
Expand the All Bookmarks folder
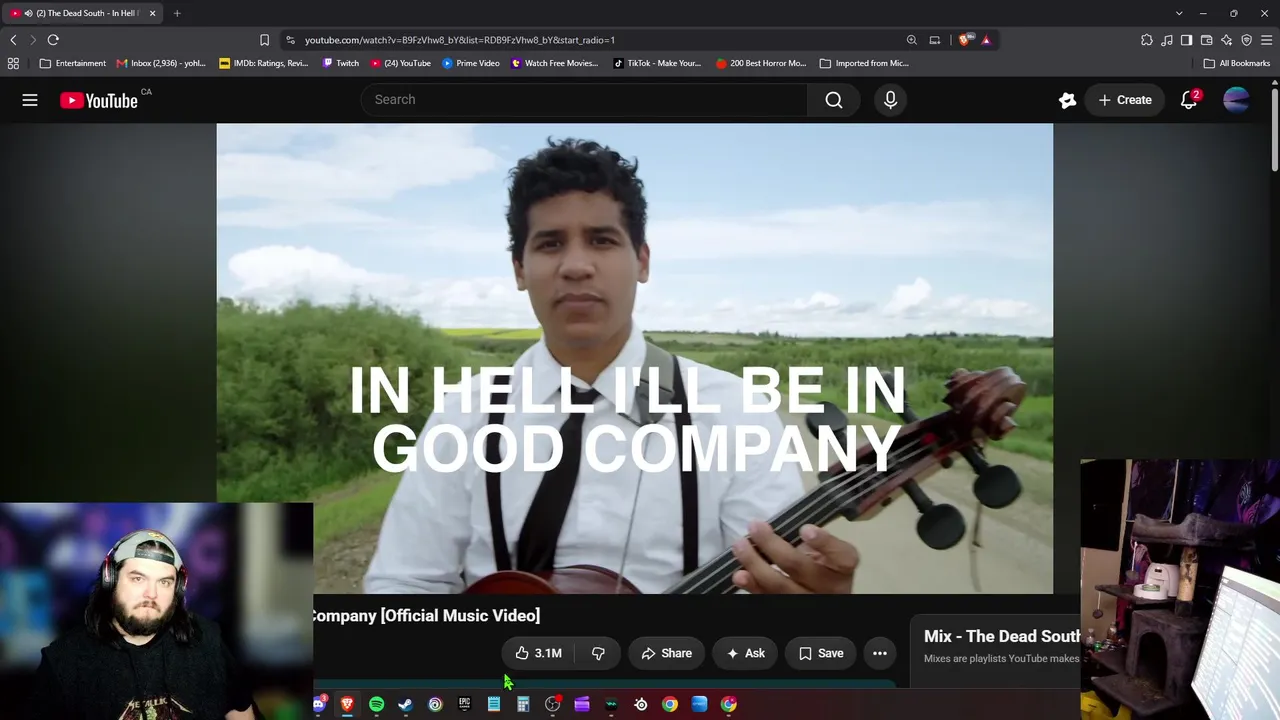click(x=1237, y=63)
